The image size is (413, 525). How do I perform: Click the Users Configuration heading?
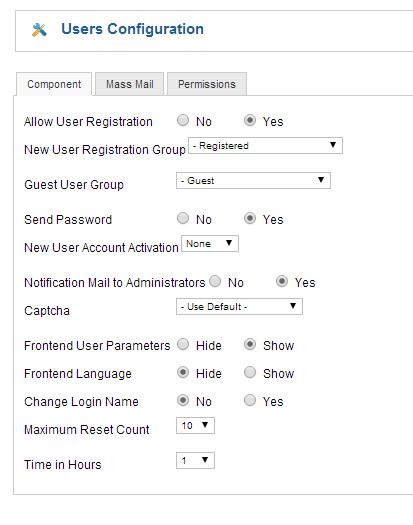(133, 29)
